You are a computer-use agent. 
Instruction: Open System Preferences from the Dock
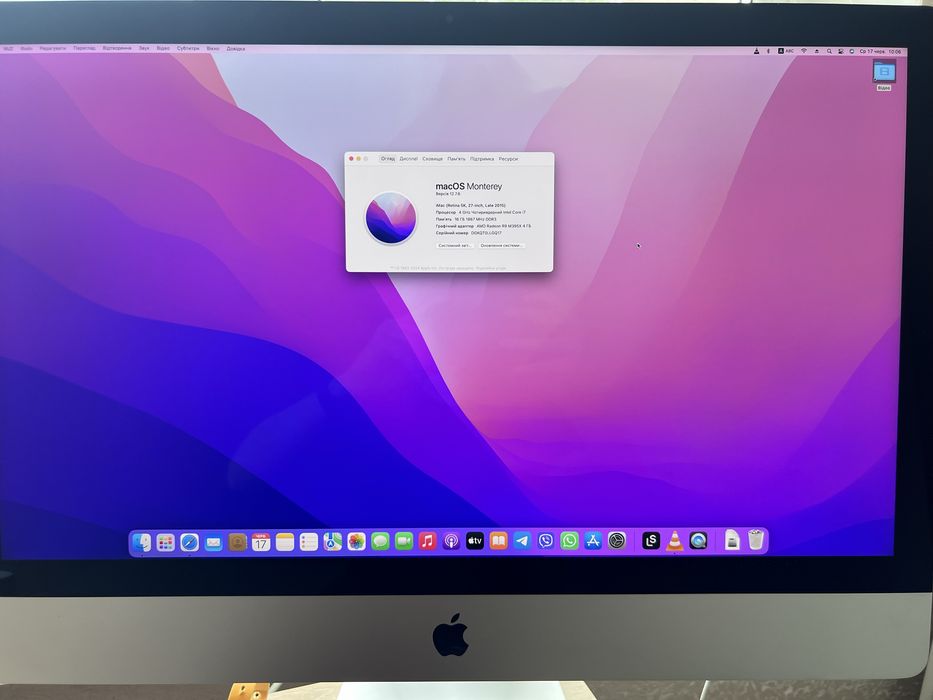click(616, 540)
